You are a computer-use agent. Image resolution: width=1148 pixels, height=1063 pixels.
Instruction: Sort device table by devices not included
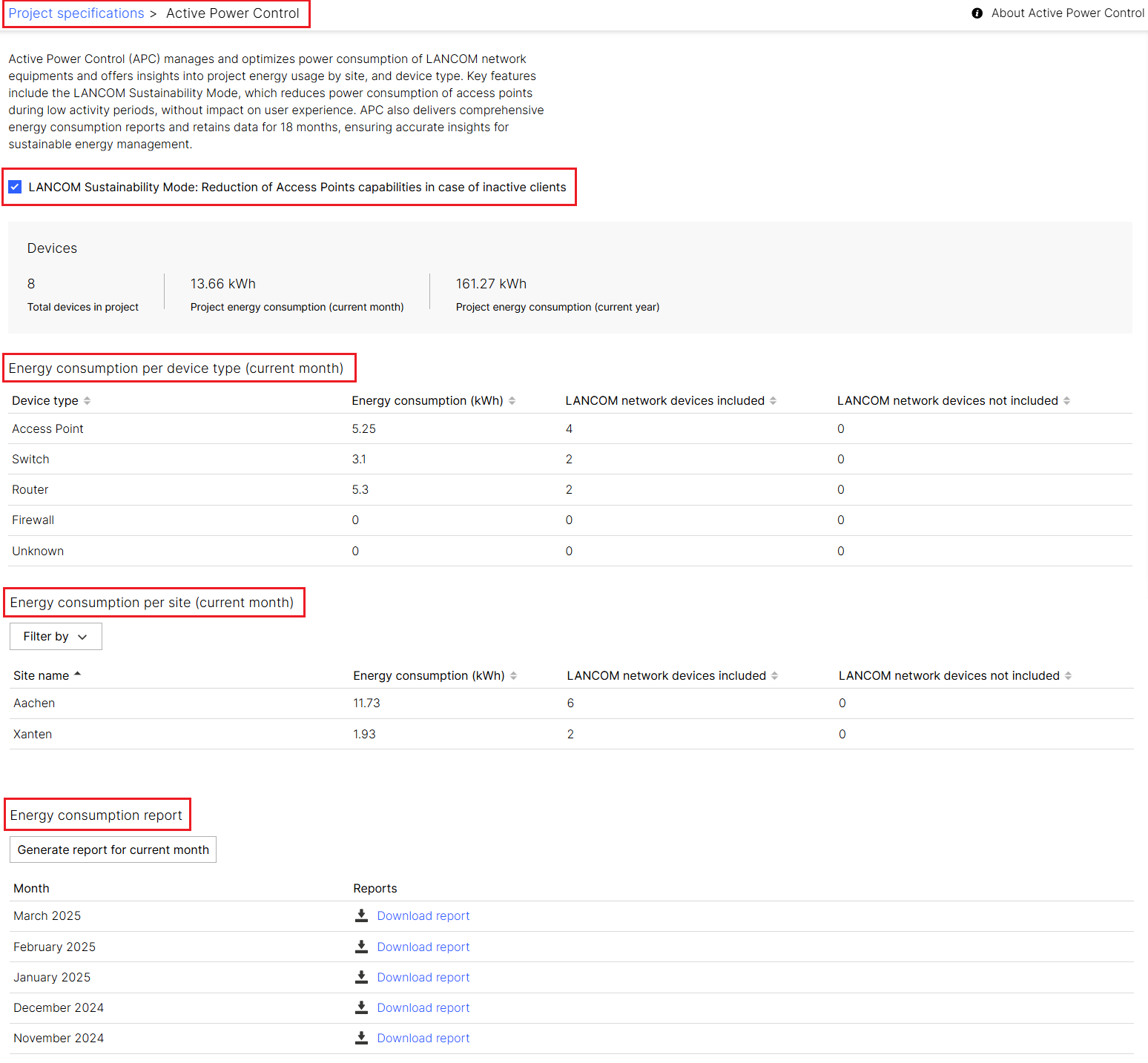[x=1066, y=401]
